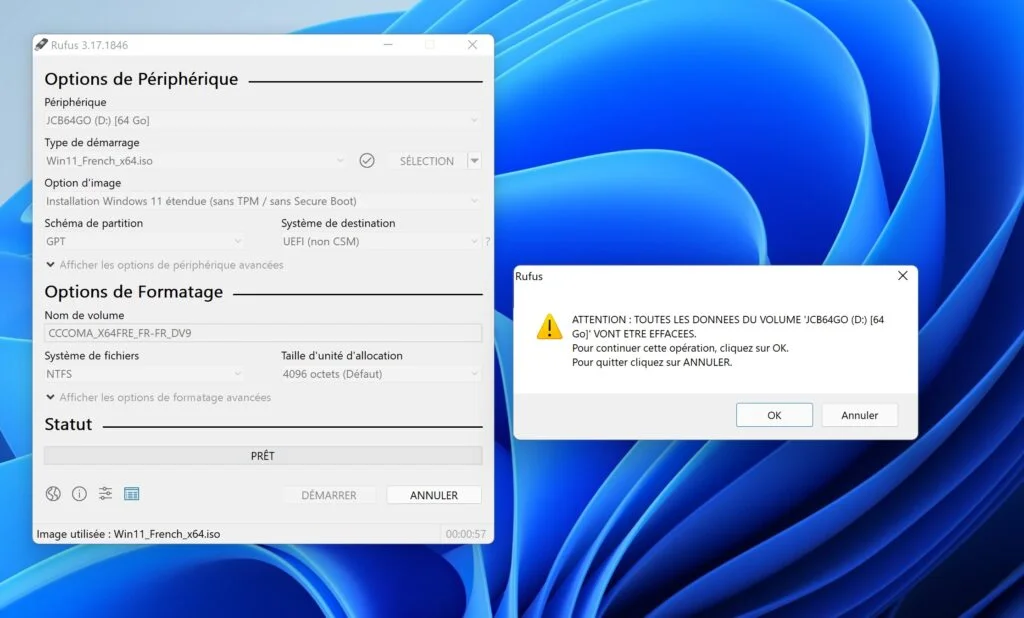Click the About info icon
Screen dimensions: 1024x618
click(79, 494)
